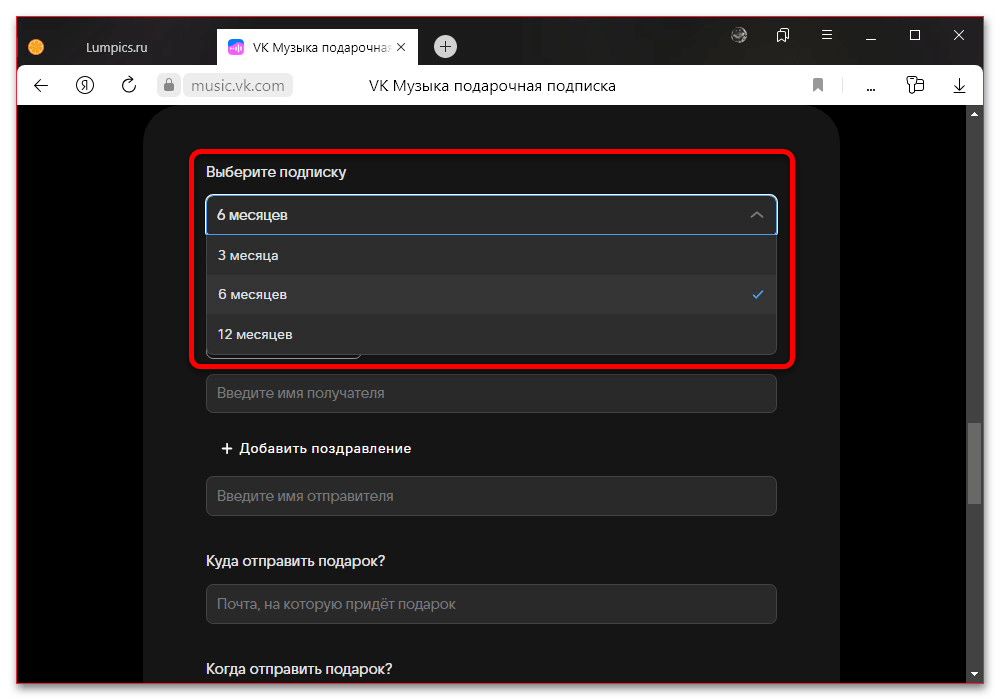This screenshot has height=700, width=1000.
Task: Click the orange Lumpics favicon
Action: click(36, 47)
